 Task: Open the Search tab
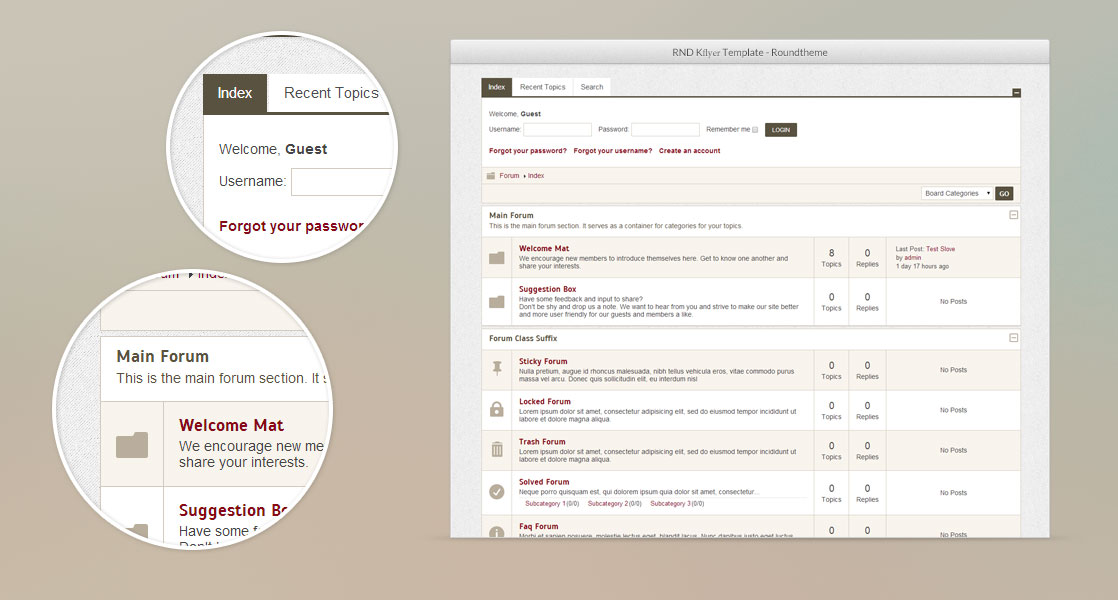coord(592,87)
